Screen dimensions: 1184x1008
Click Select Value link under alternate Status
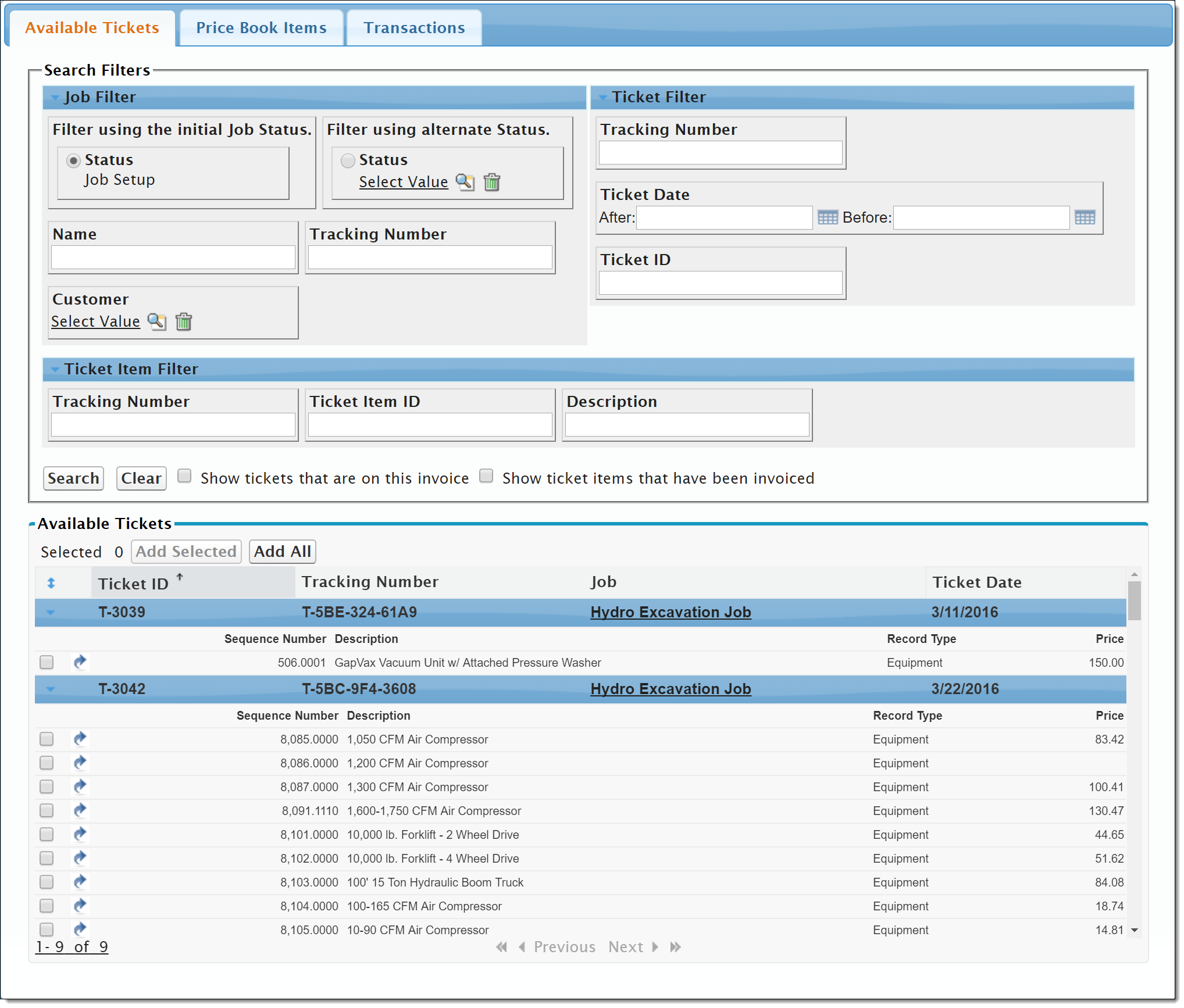[x=404, y=182]
